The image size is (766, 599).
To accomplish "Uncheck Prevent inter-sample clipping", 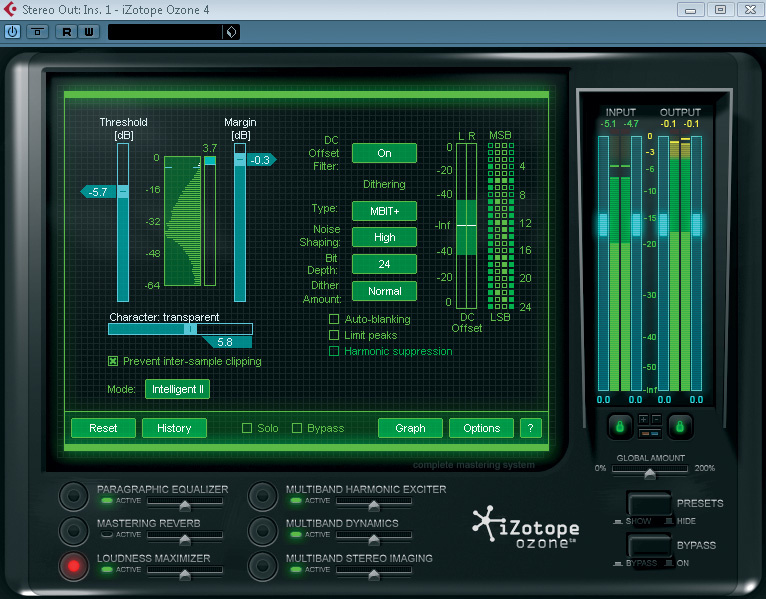I will click(x=113, y=361).
